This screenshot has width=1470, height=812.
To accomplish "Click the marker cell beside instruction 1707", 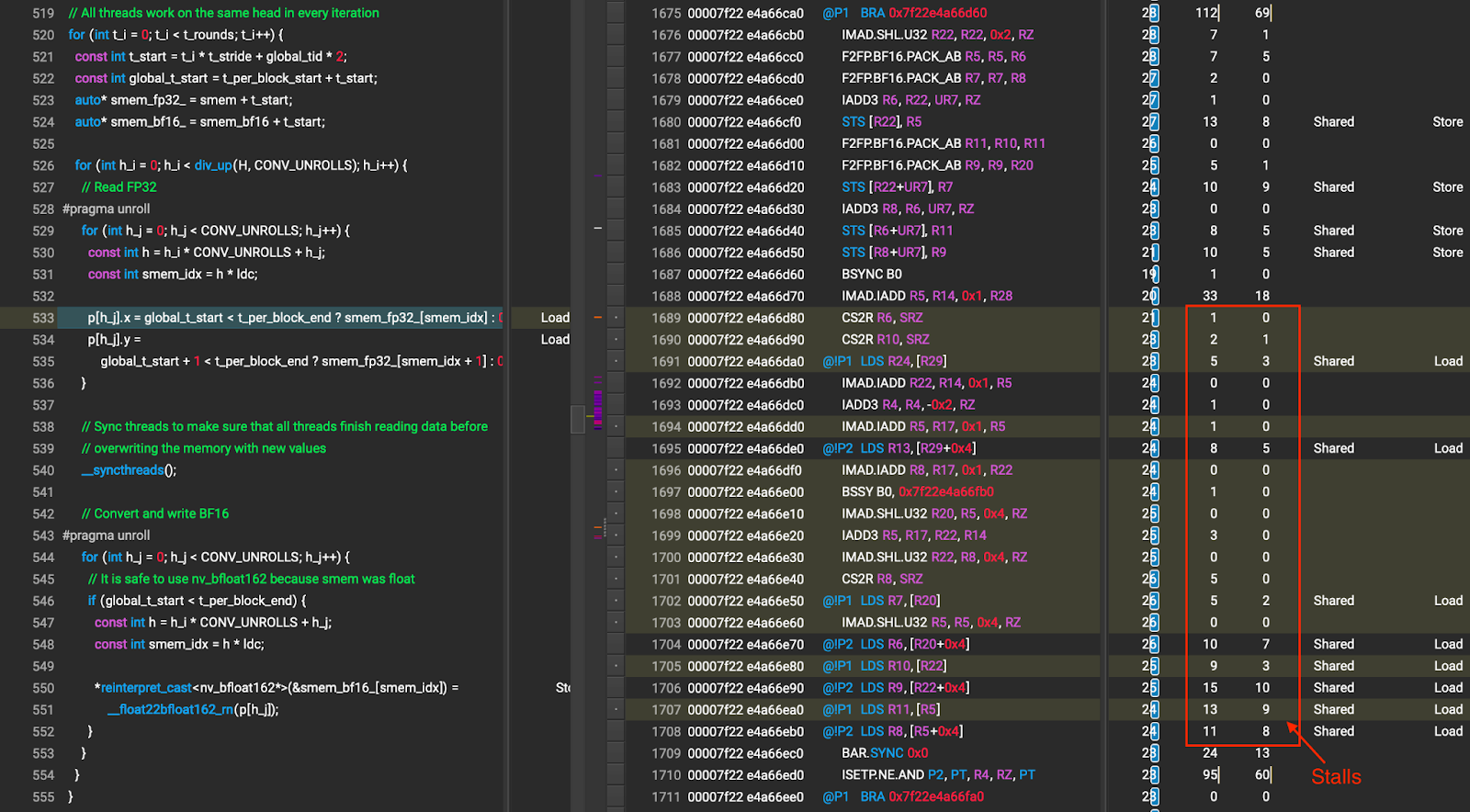I will point(616,710).
